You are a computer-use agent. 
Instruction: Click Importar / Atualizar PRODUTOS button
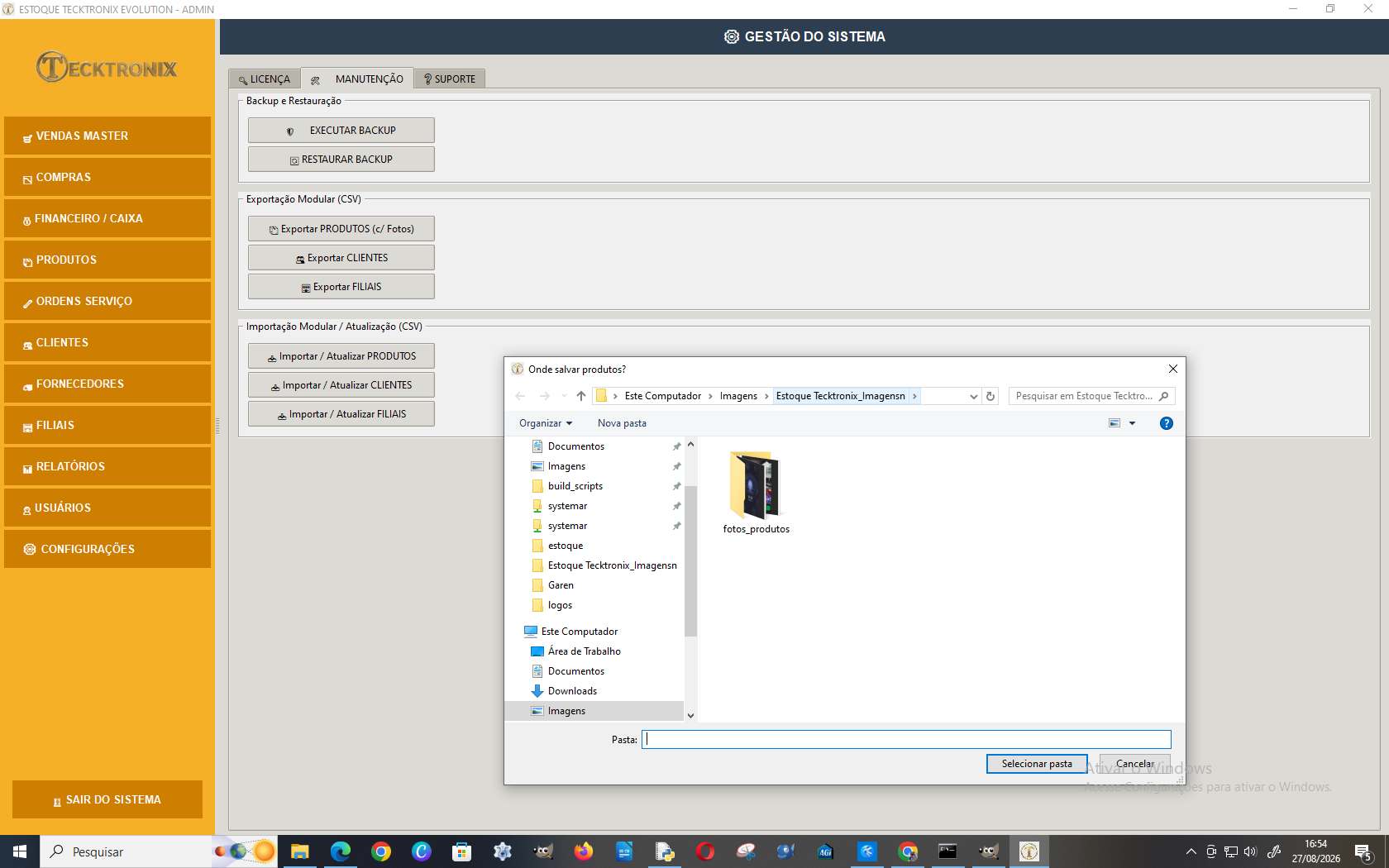pyautogui.click(x=341, y=355)
